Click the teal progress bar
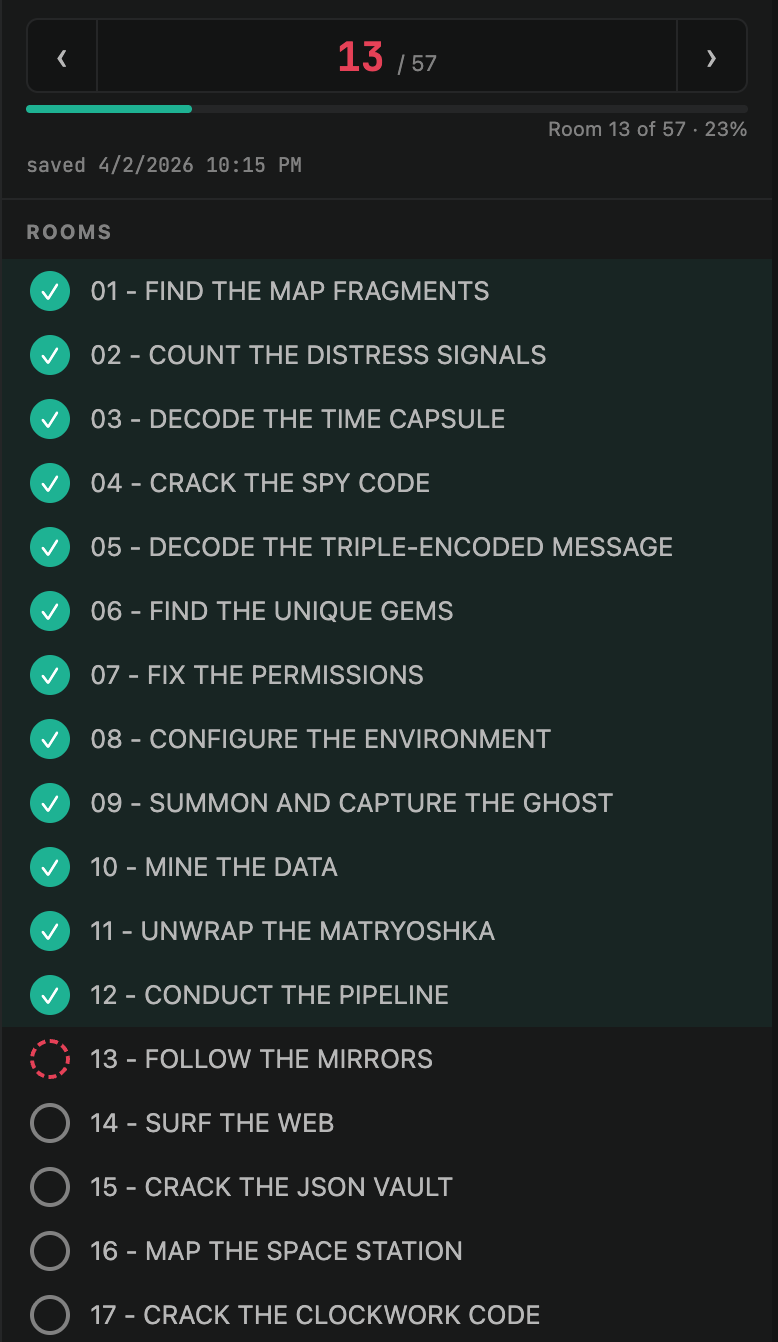Screen dimensions: 778x1342 [x=108, y=109]
